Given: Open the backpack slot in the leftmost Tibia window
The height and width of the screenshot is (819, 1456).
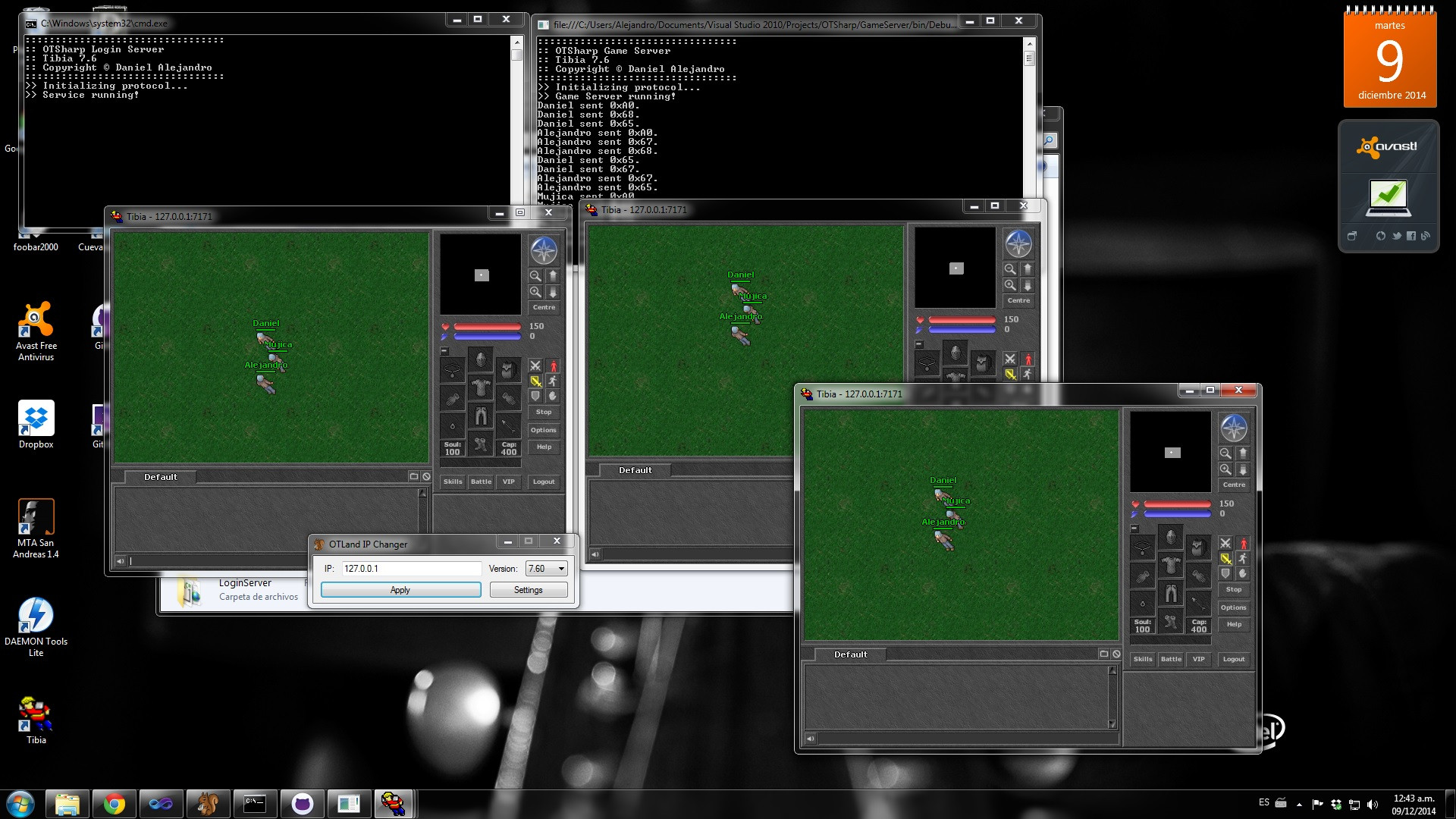Looking at the screenshot, I should coord(508,370).
